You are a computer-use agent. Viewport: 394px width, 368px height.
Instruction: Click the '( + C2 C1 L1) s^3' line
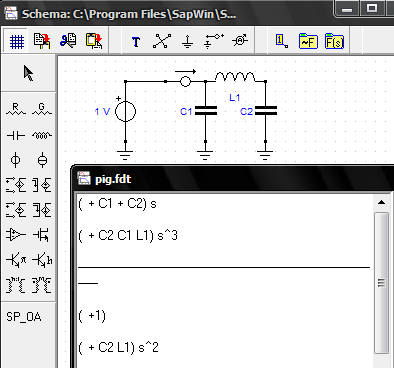point(128,236)
